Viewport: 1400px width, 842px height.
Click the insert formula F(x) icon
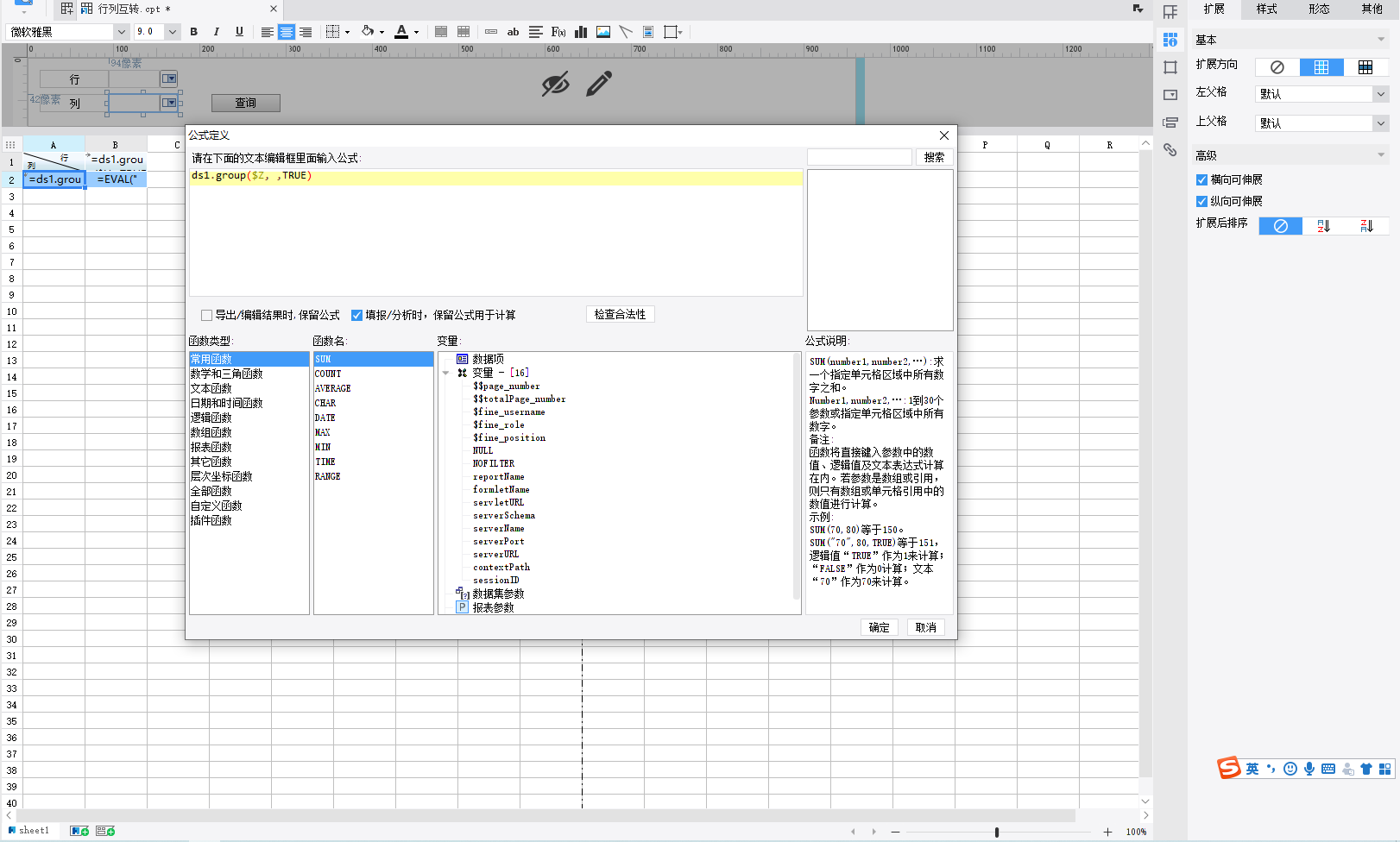coord(558,32)
